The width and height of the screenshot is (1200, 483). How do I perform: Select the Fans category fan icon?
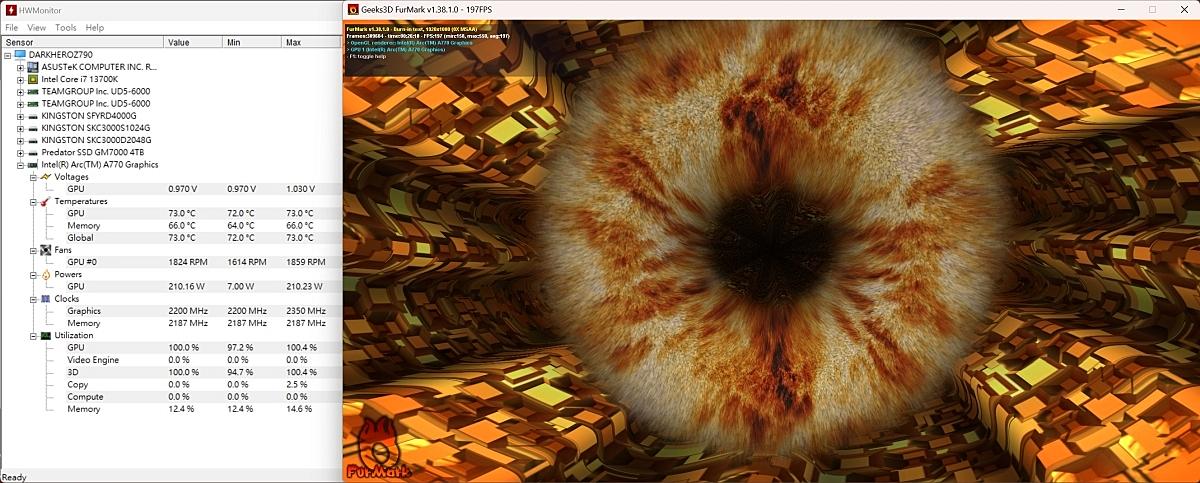(x=45, y=250)
